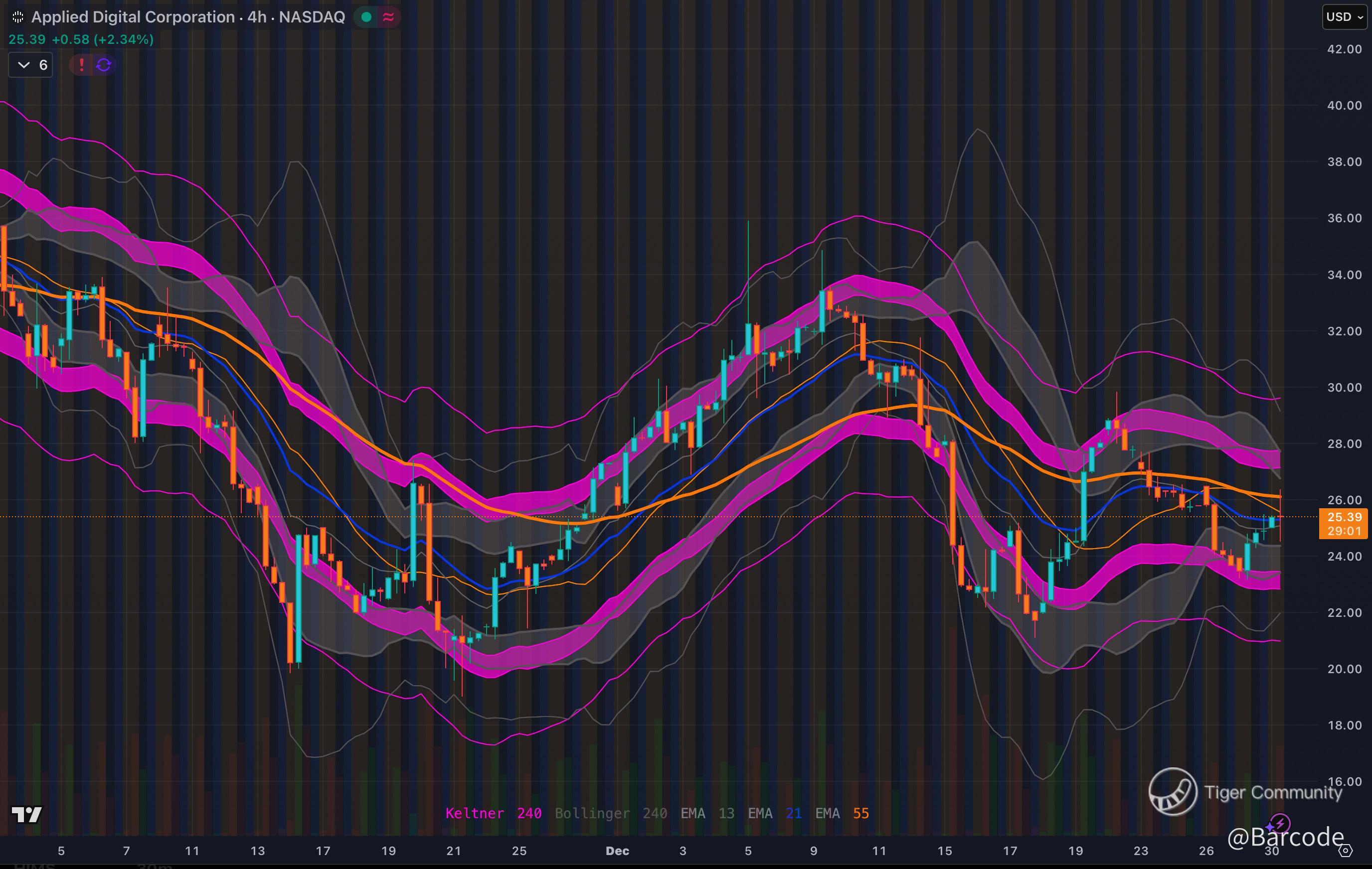Image resolution: width=1372 pixels, height=869 pixels.
Task: Click the Tiger Community logo watermark
Action: (1173, 792)
